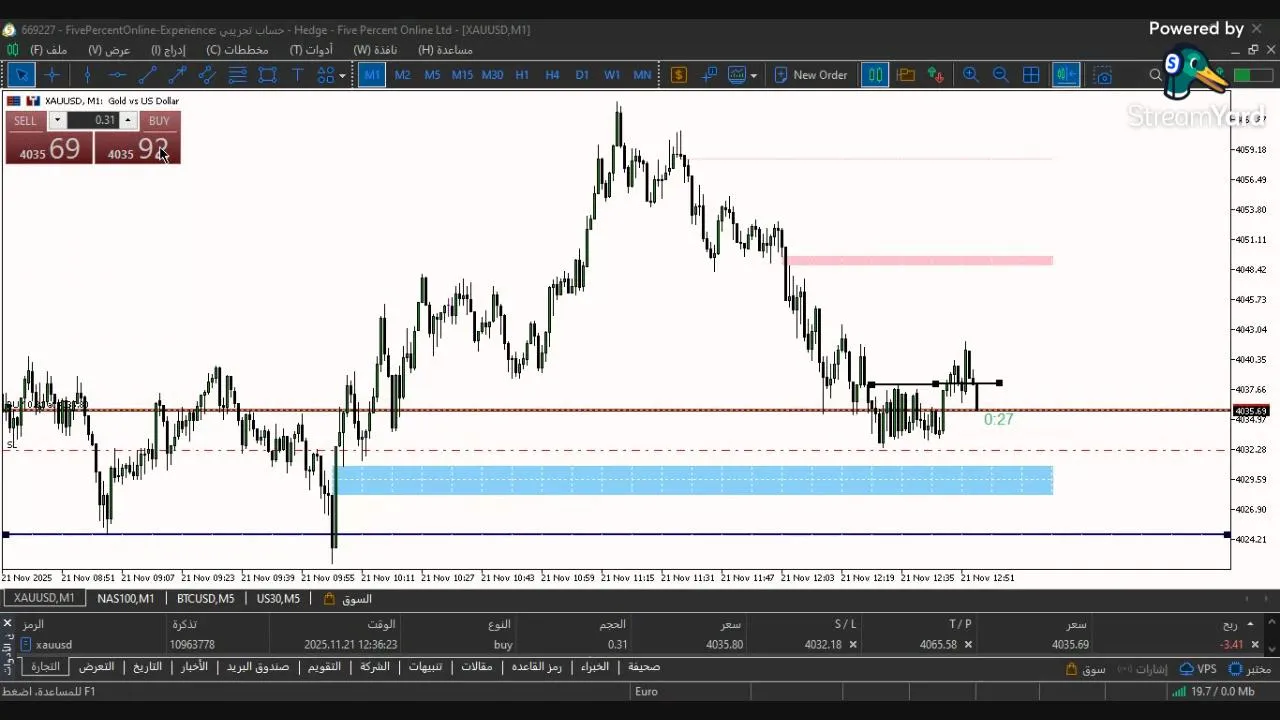
Task: Click the SELL 4035 69 button
Action: [49, 147]
